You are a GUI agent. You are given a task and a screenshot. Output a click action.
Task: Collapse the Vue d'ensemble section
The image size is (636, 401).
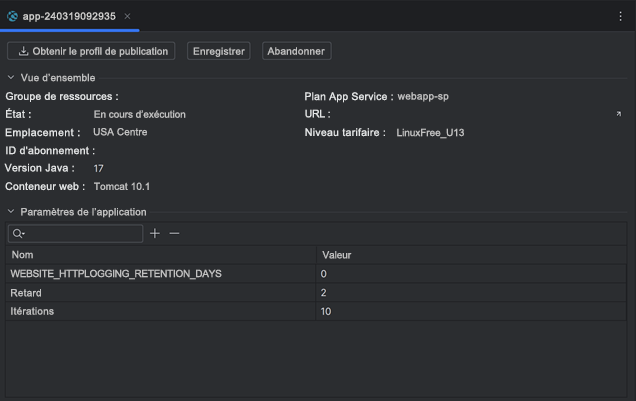(x=11, y=77)
